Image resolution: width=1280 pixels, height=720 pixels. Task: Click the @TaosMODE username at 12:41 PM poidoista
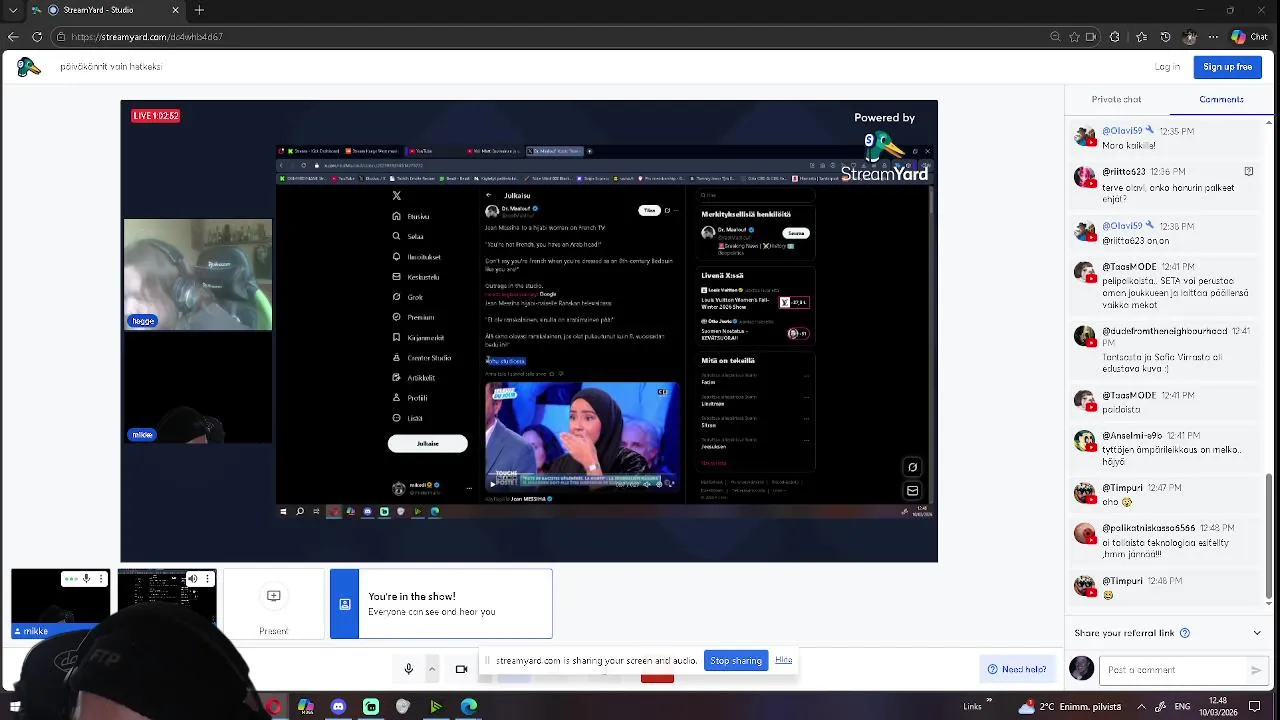[x=1129, y=396]
